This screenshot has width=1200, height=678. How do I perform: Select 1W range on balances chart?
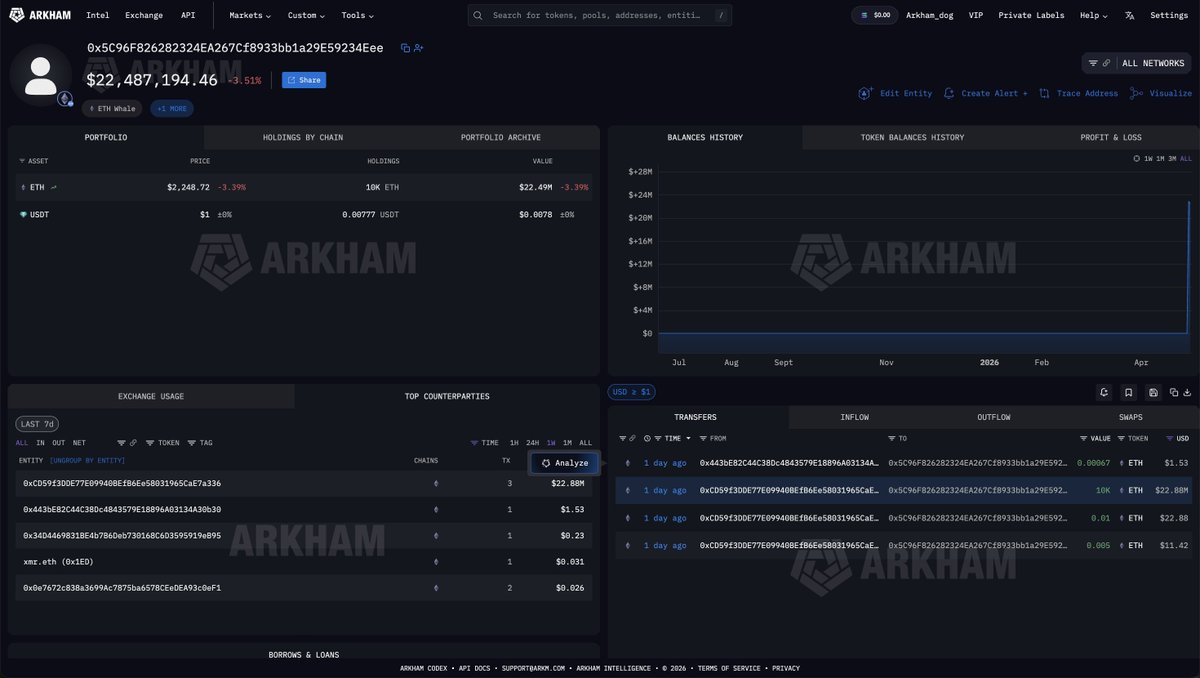tap(1149, 158)
